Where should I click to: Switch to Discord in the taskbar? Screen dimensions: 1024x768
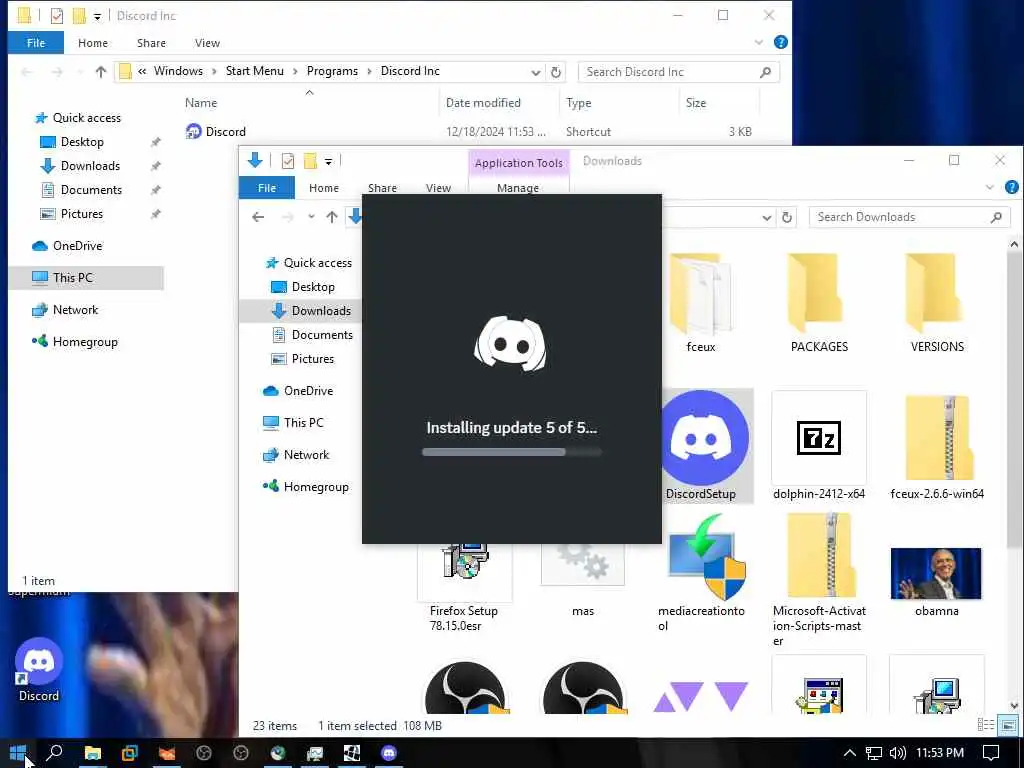(389, 753)
